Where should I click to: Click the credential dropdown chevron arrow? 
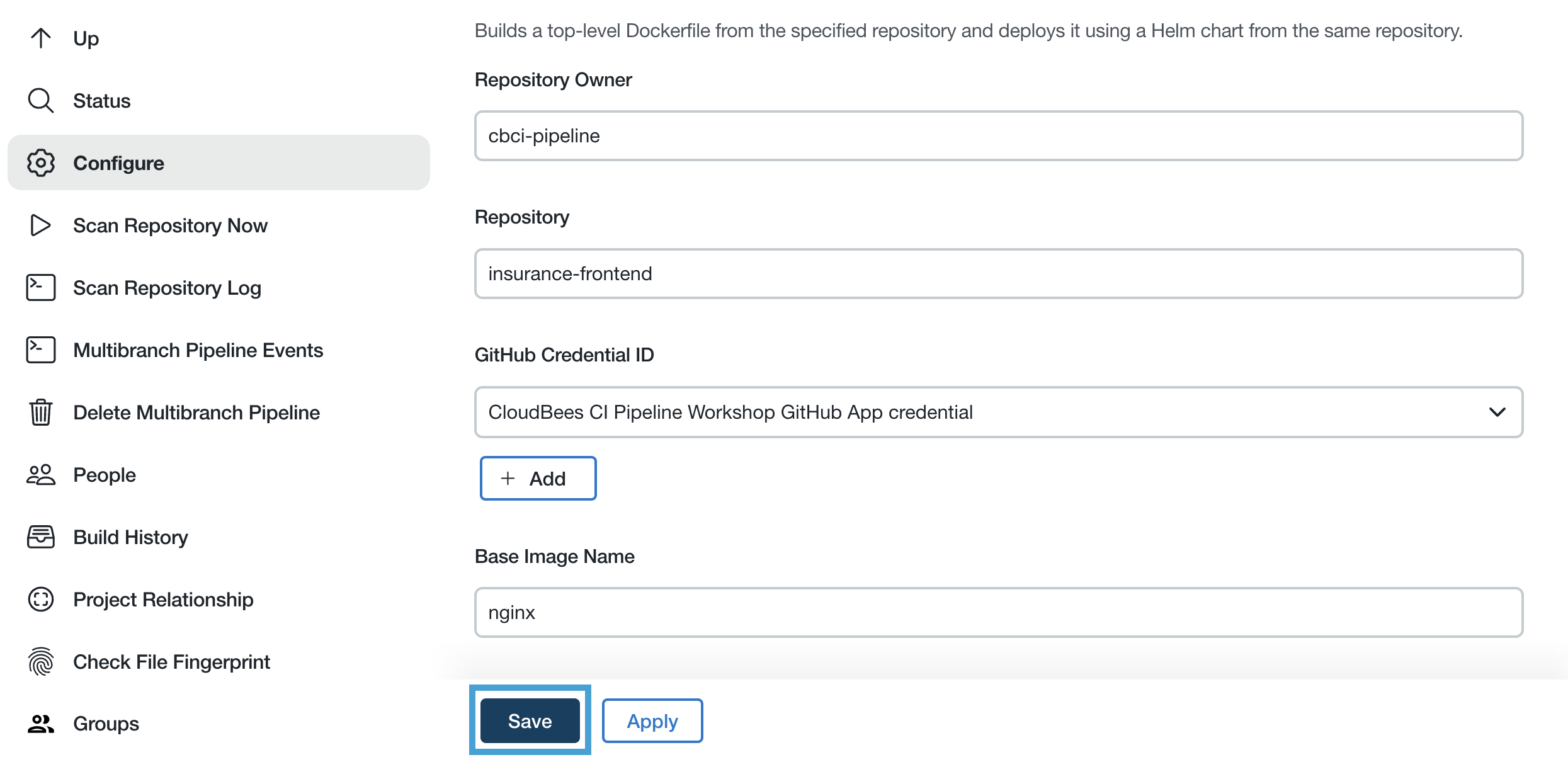pyautogui.click(x=1497, y=412)
